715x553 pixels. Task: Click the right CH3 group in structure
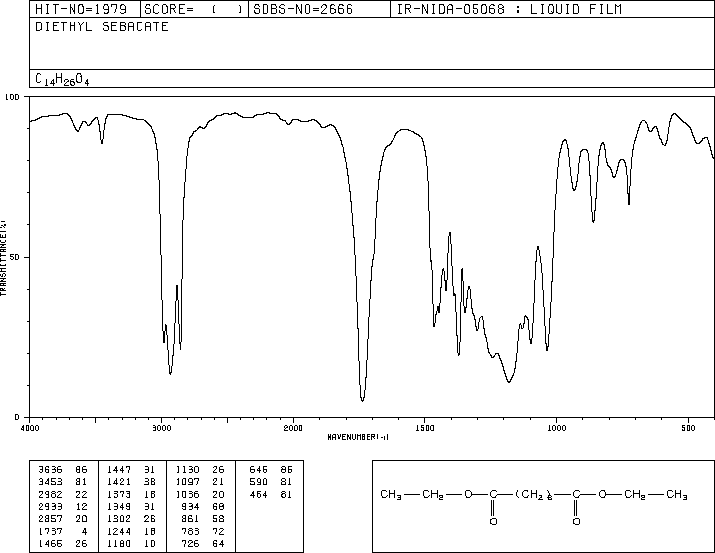coord(677,495)
